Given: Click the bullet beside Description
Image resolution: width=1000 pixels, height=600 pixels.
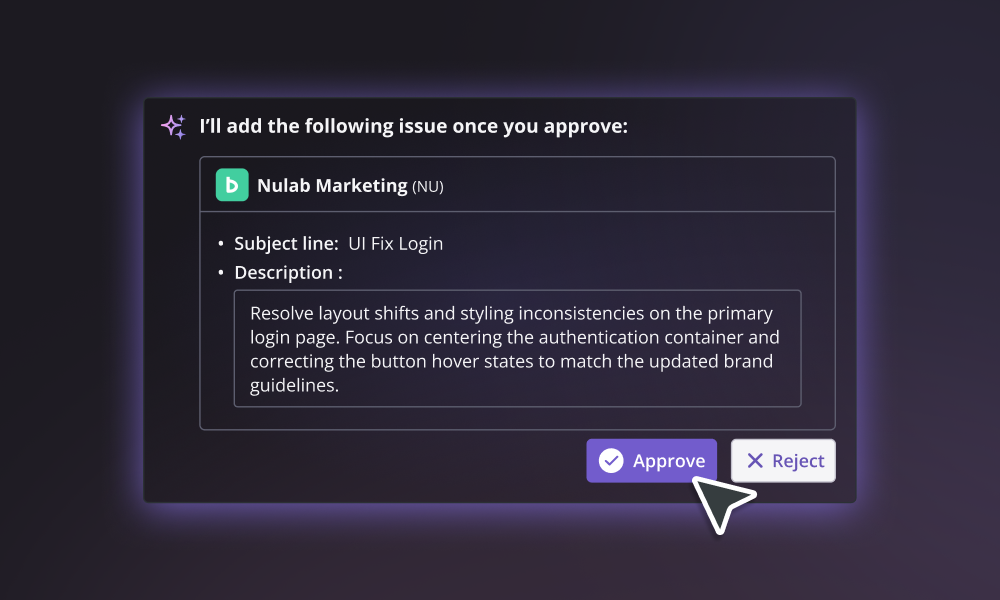Looking at the screenshot, I should pos(221,273).
